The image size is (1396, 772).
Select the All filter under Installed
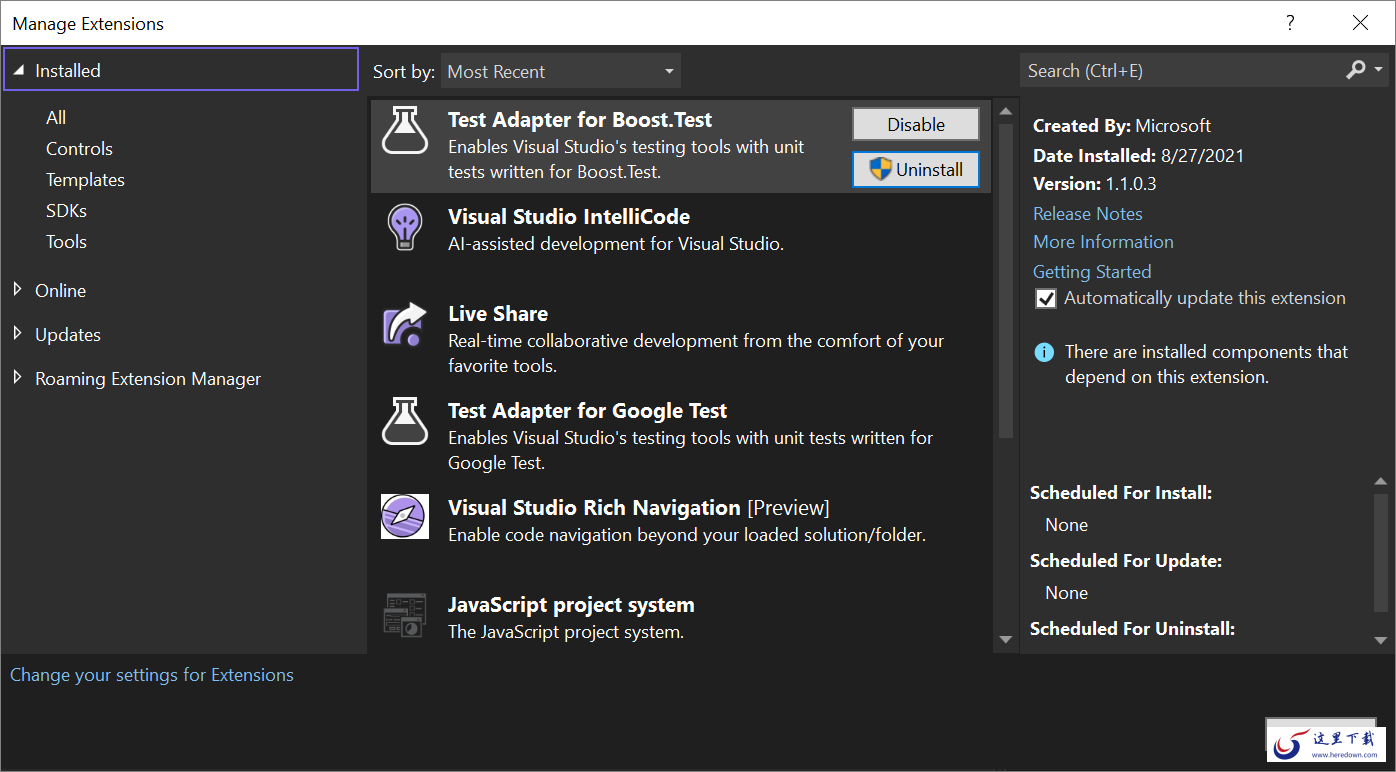[56, 117]
